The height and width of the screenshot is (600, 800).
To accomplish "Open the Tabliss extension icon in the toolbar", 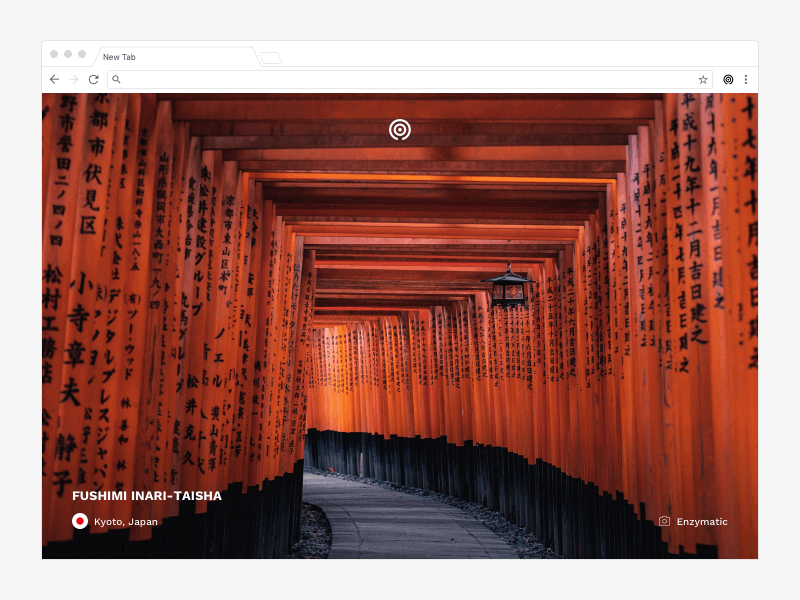I will pyautogui.click(x=729, y=79).
